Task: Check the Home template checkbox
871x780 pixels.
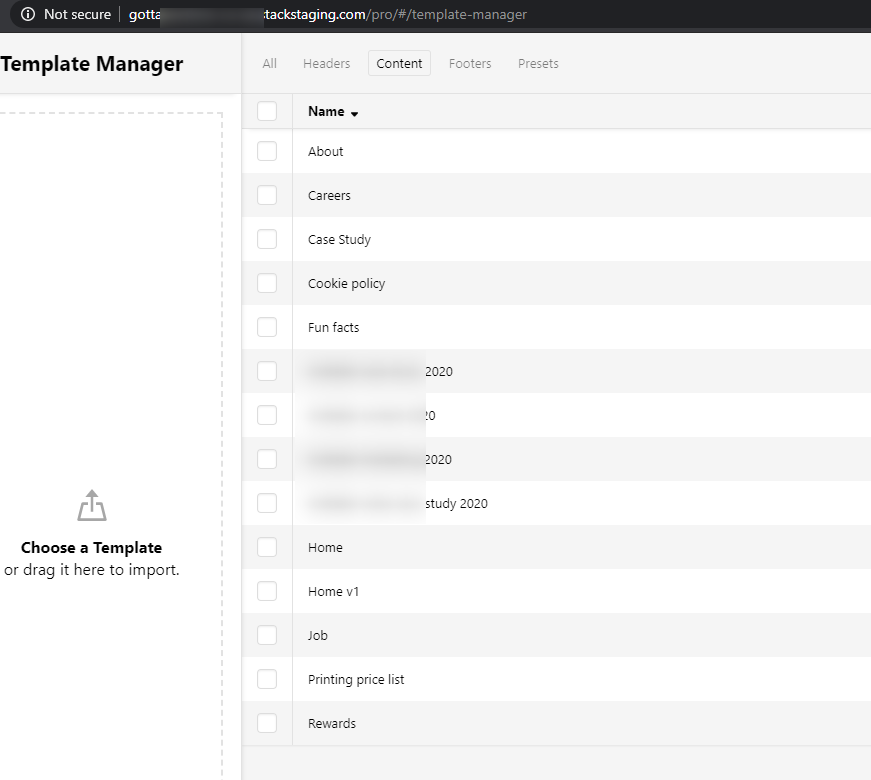Action: point(267,547)
